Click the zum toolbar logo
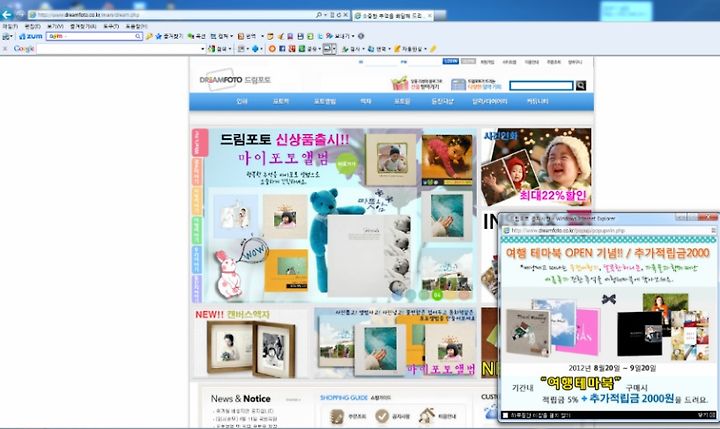Screen dimensions: 720x429 coord(31,36)
